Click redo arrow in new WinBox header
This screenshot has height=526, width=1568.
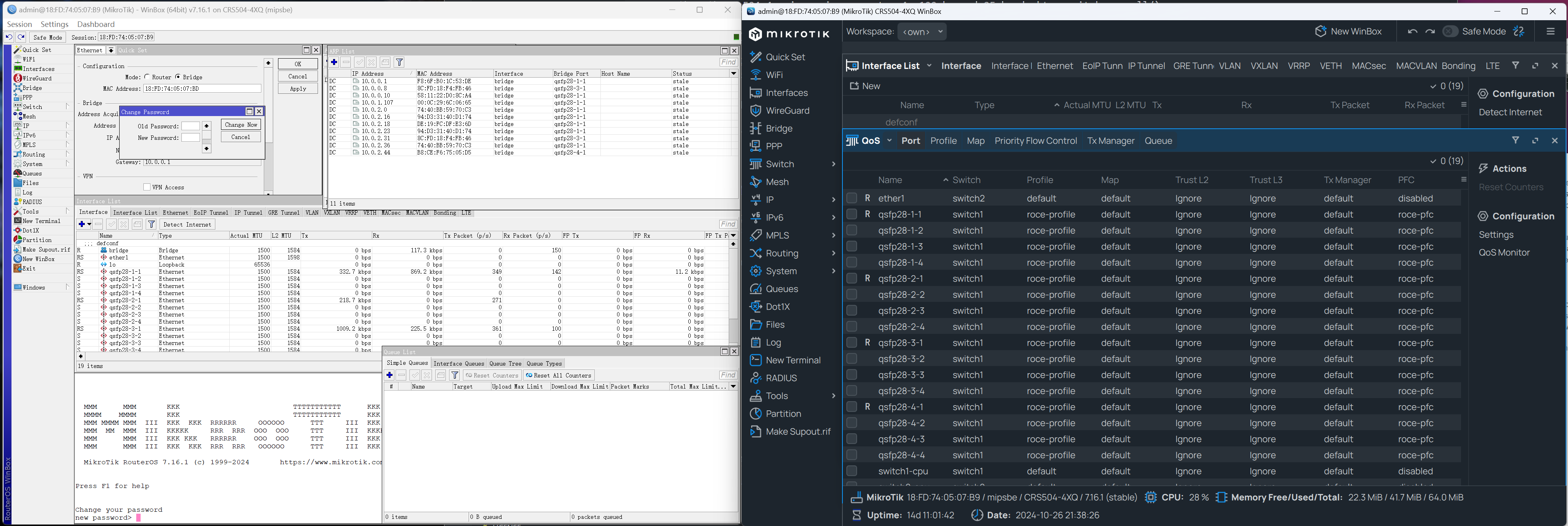(1430, 32)
